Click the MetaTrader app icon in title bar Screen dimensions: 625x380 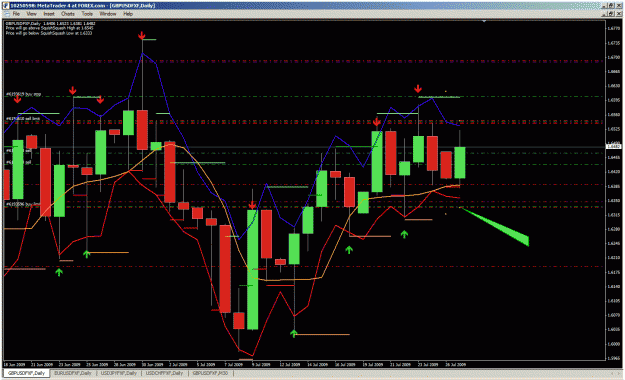click(x=5, y=6)
